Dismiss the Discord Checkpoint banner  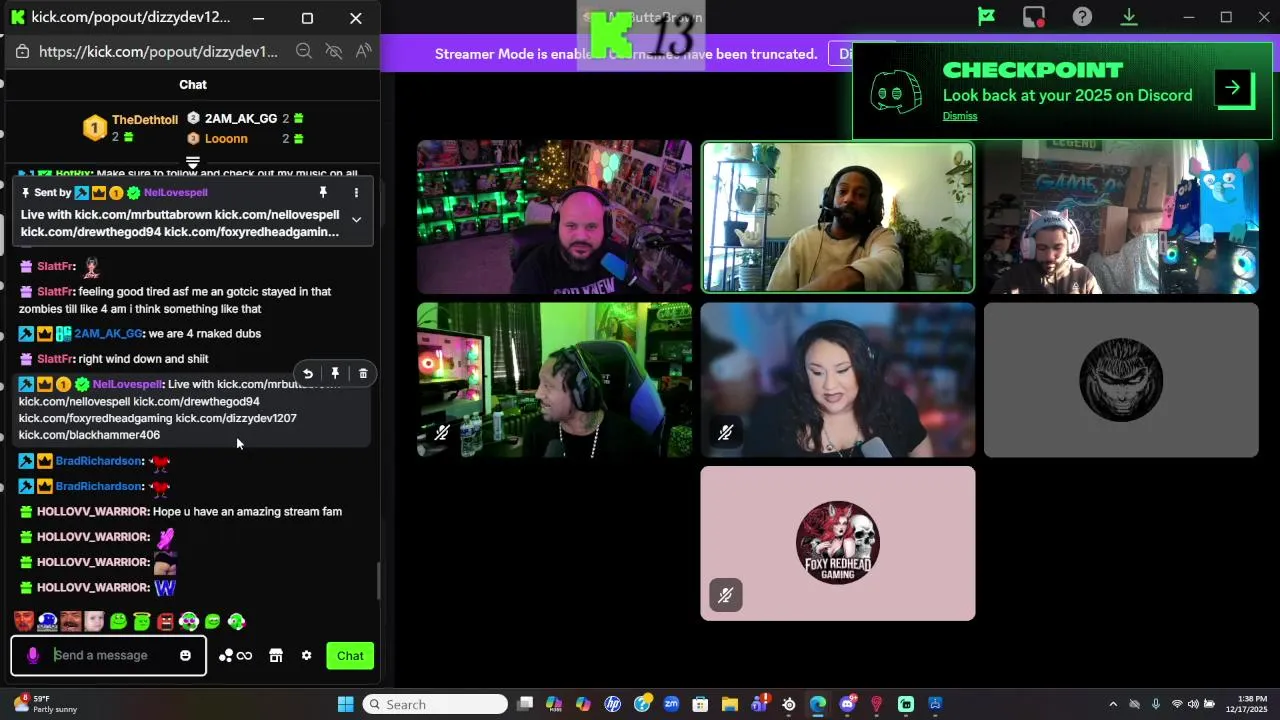[x=960, y=116]
